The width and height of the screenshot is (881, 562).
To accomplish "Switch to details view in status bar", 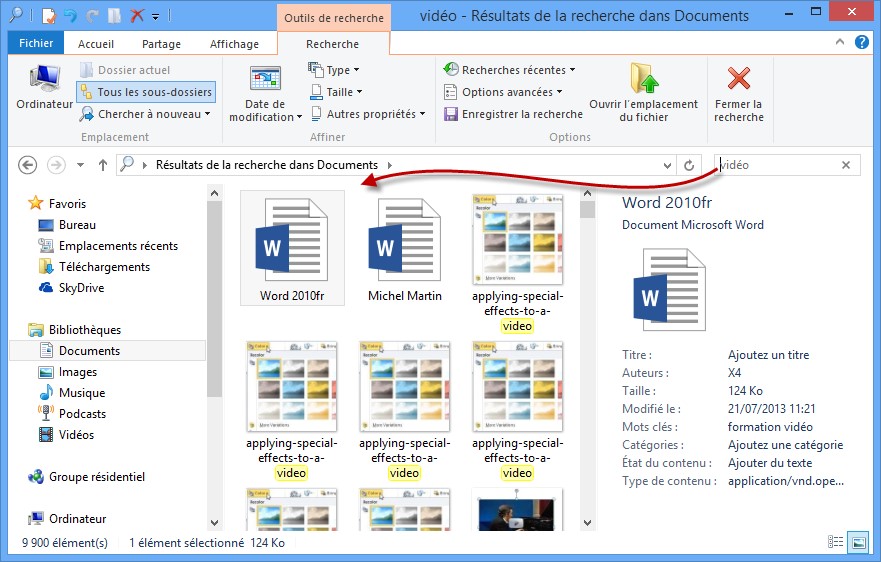I will [834, 543].
